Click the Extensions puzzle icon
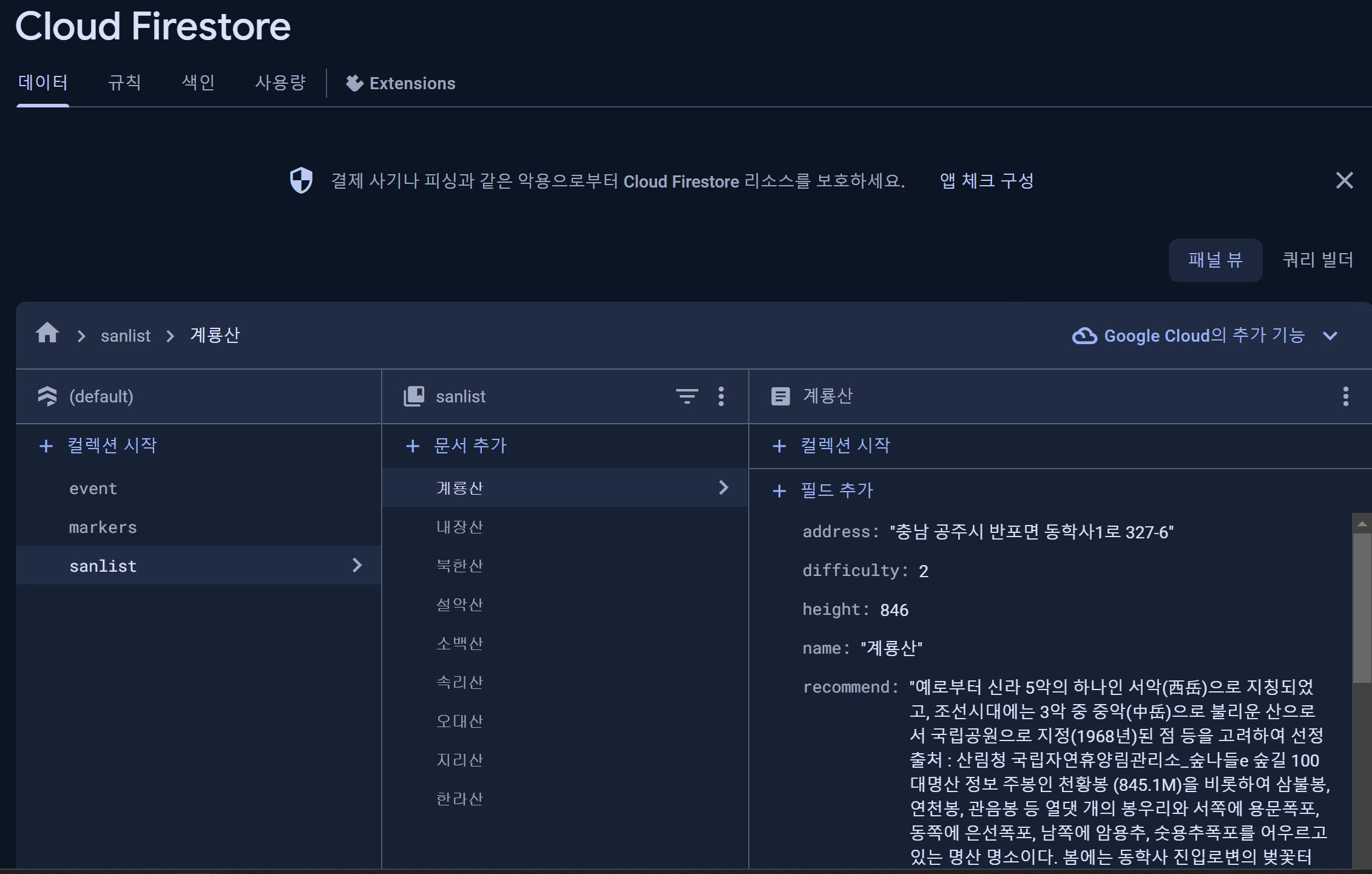The image size is (1372, 874). point(354,83)
